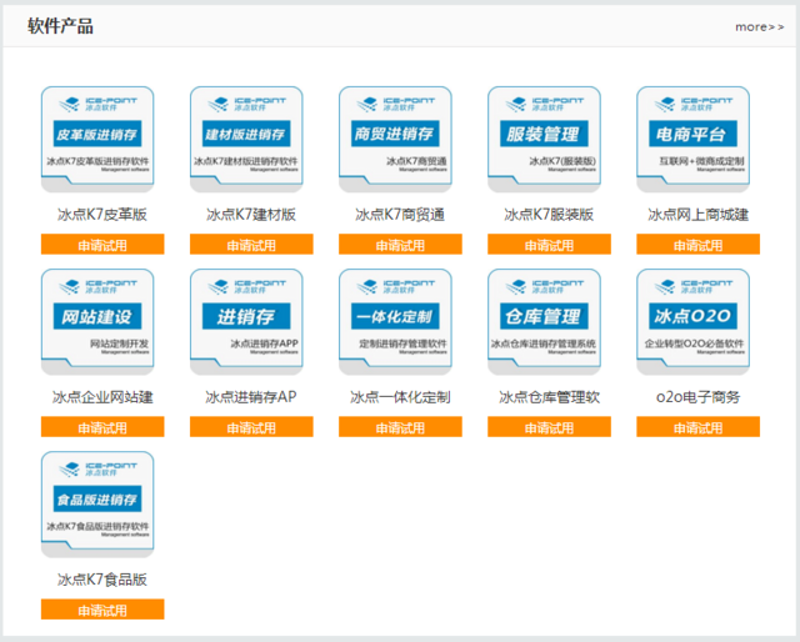Open the 冰点K7食品版 title link
The image size is (800, 642).
point(103,580)
